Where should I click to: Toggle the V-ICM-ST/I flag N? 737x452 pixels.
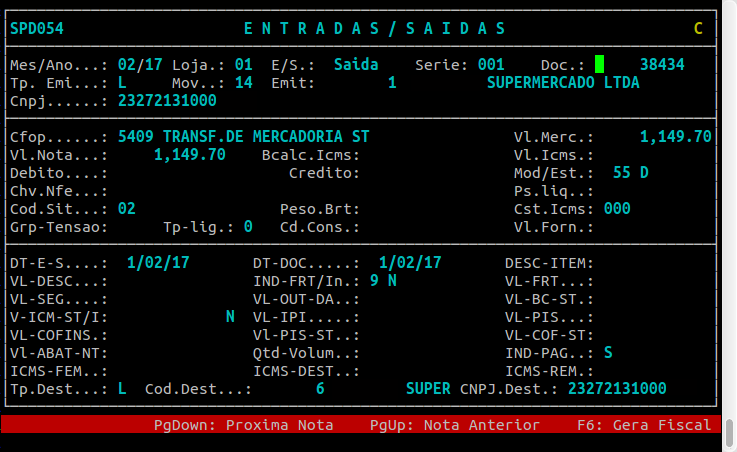[230, 316]
